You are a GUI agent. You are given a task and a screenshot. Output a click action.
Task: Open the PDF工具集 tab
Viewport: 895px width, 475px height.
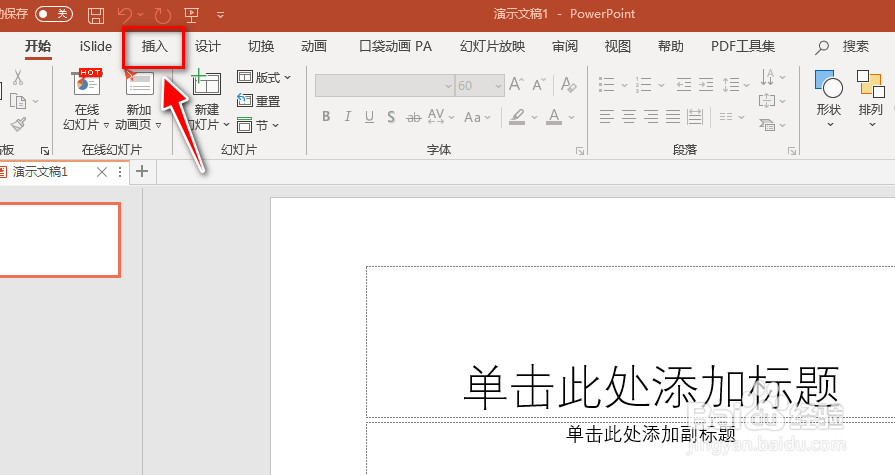tap(743, 46)
